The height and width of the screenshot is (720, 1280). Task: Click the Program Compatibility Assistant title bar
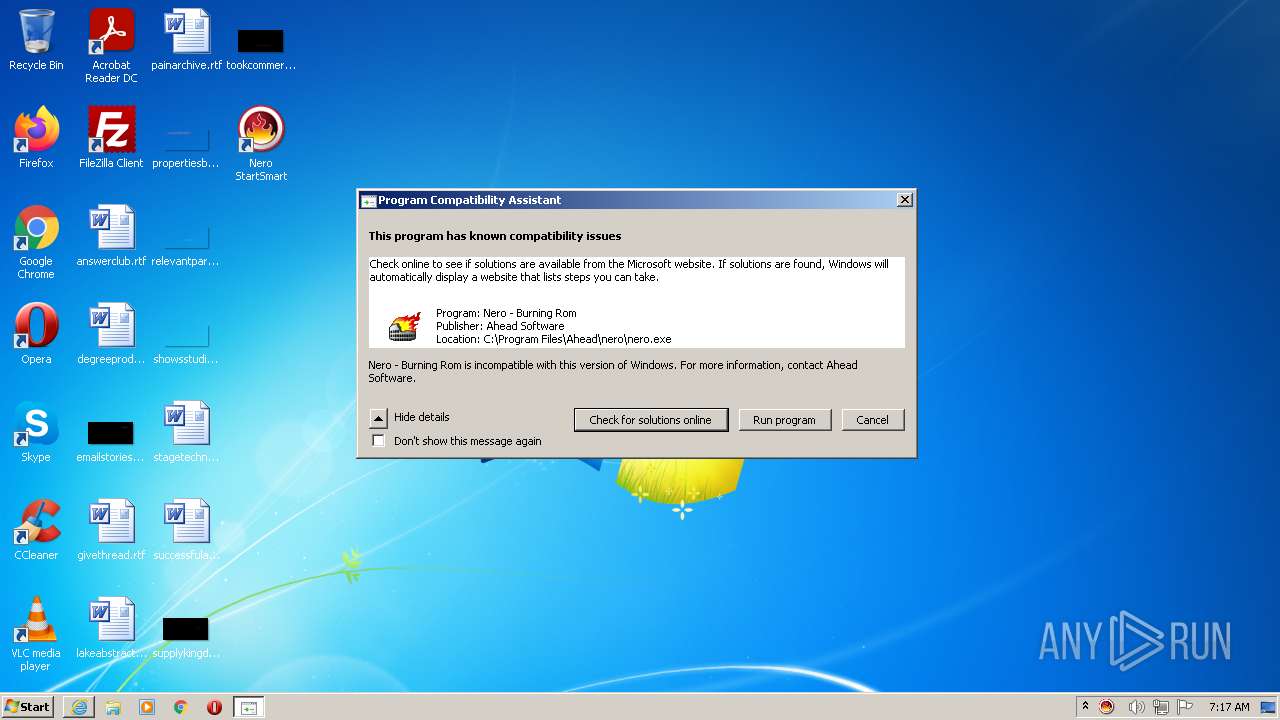(x=636, y=200)
